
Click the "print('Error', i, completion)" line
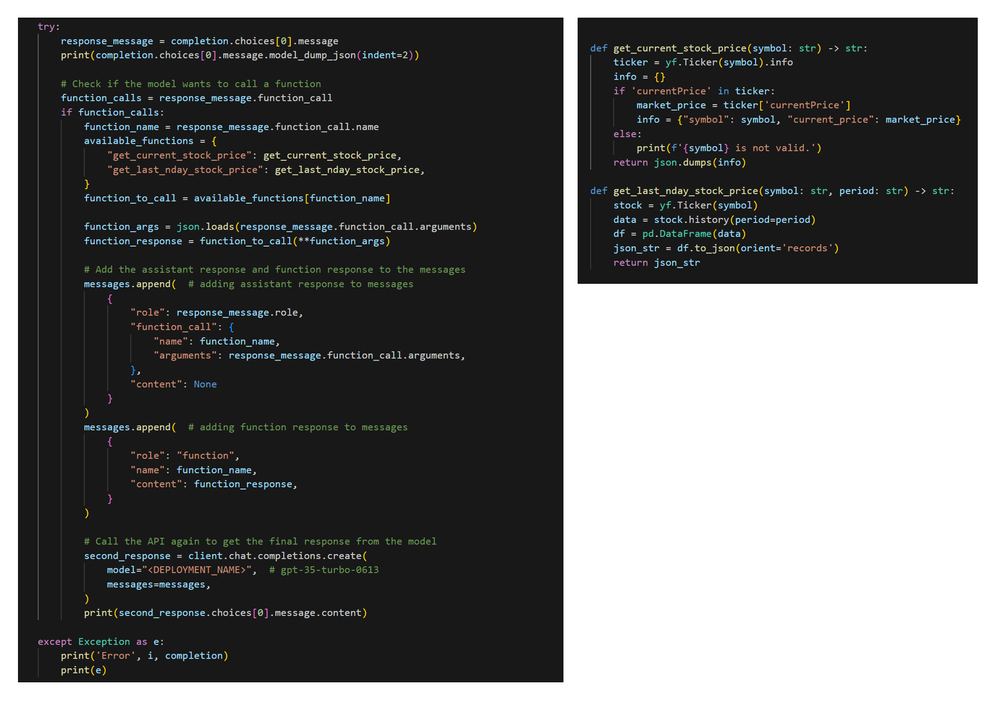[144, 656]
